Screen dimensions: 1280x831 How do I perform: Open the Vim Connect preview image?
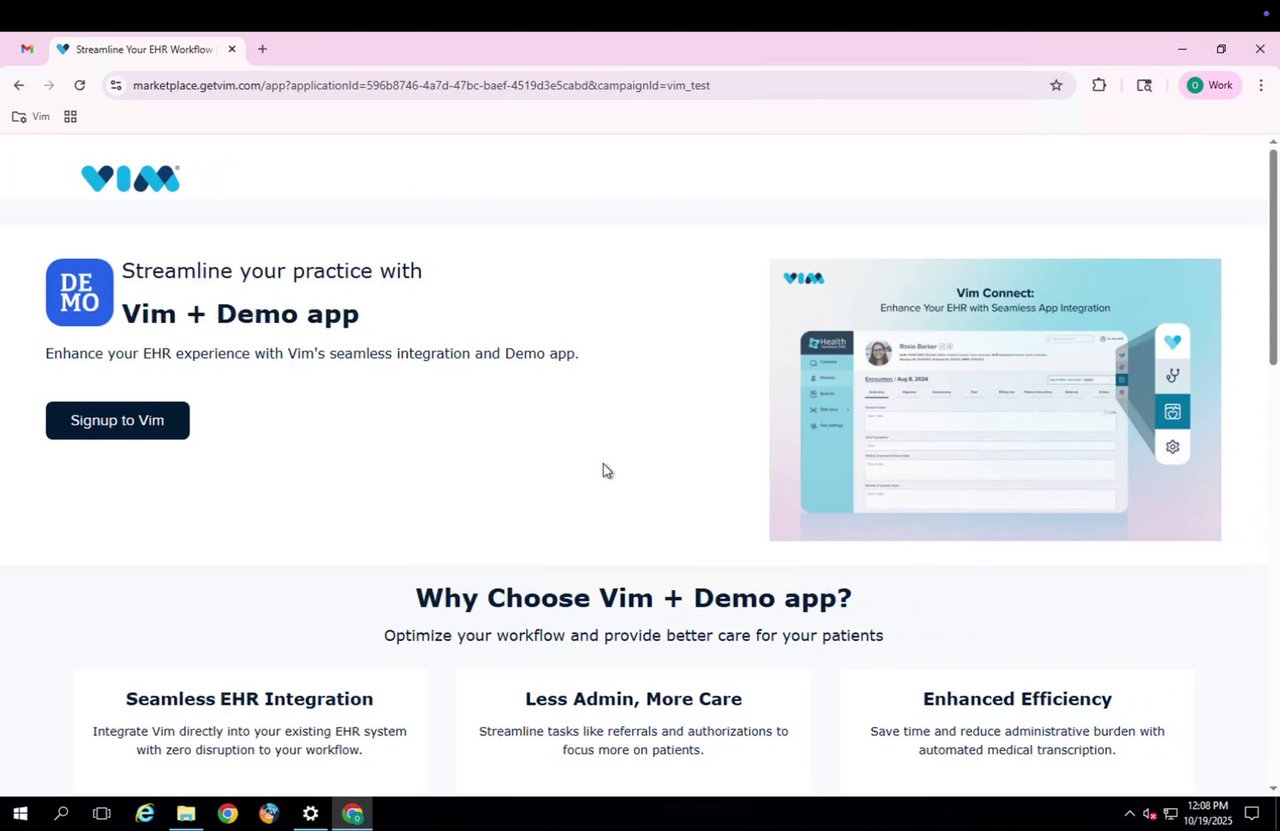pos(995,399)
